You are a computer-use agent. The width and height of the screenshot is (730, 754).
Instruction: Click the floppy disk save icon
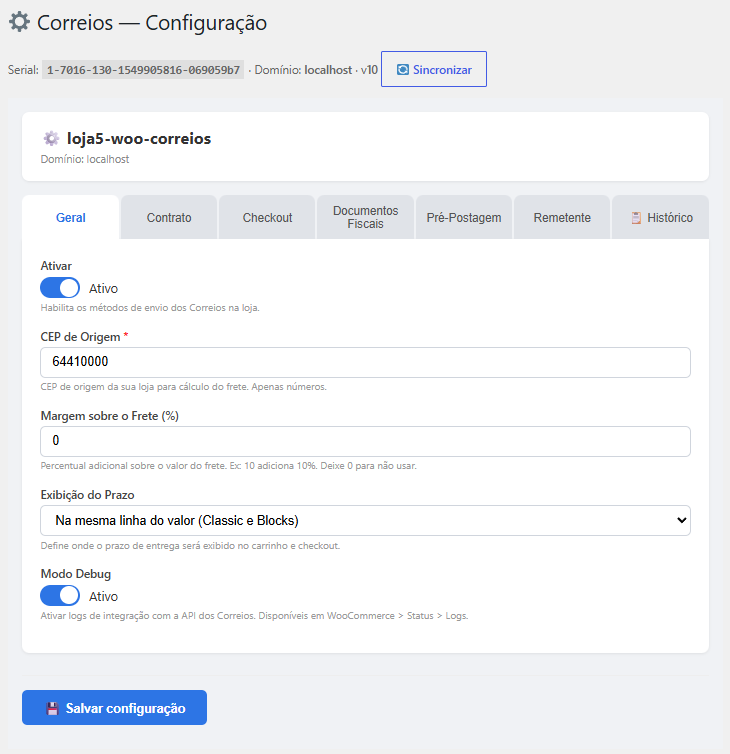coord(52,708)
